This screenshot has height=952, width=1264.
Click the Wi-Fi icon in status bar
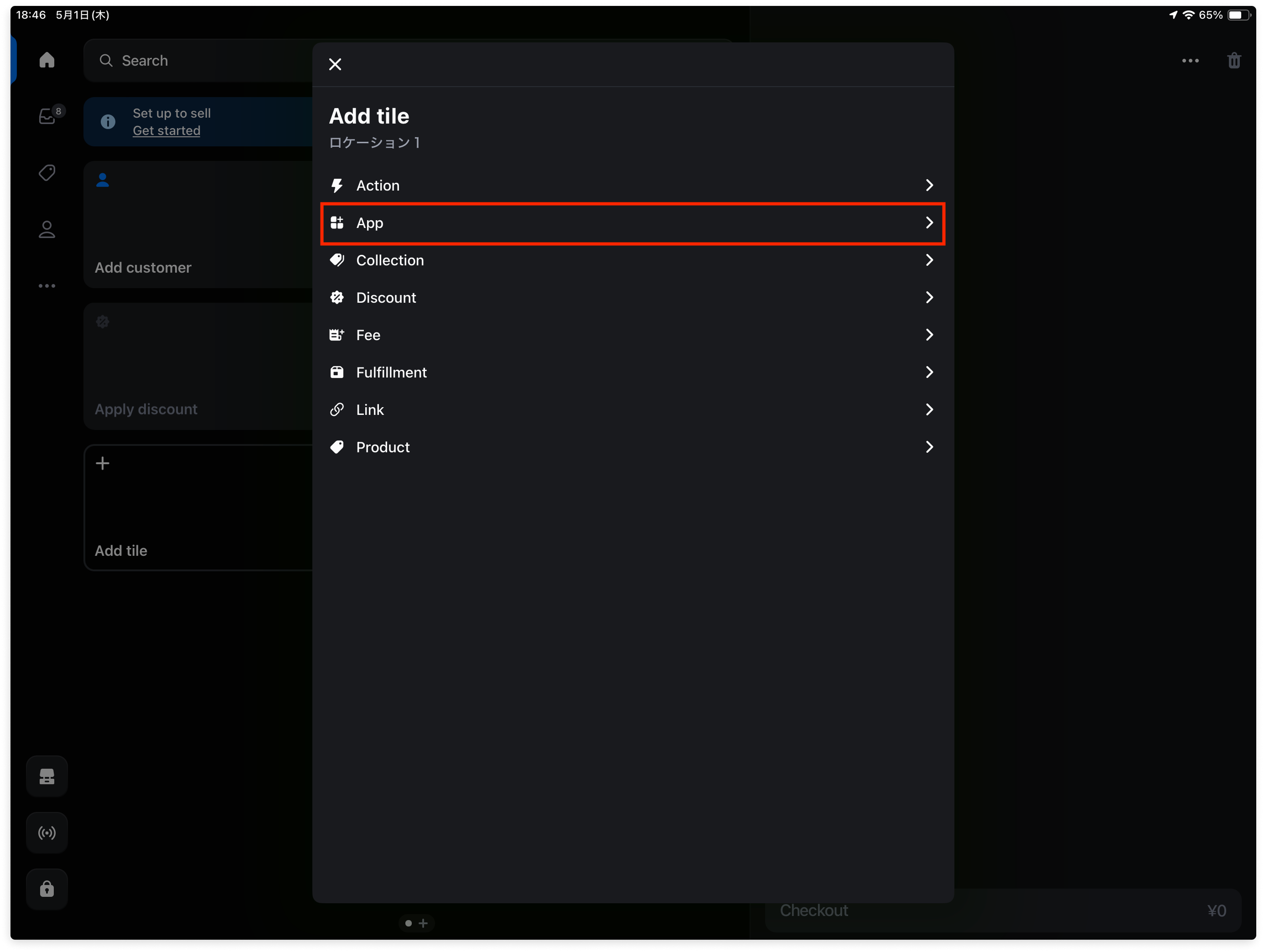pyautogui.click(x=1189, y=15)
